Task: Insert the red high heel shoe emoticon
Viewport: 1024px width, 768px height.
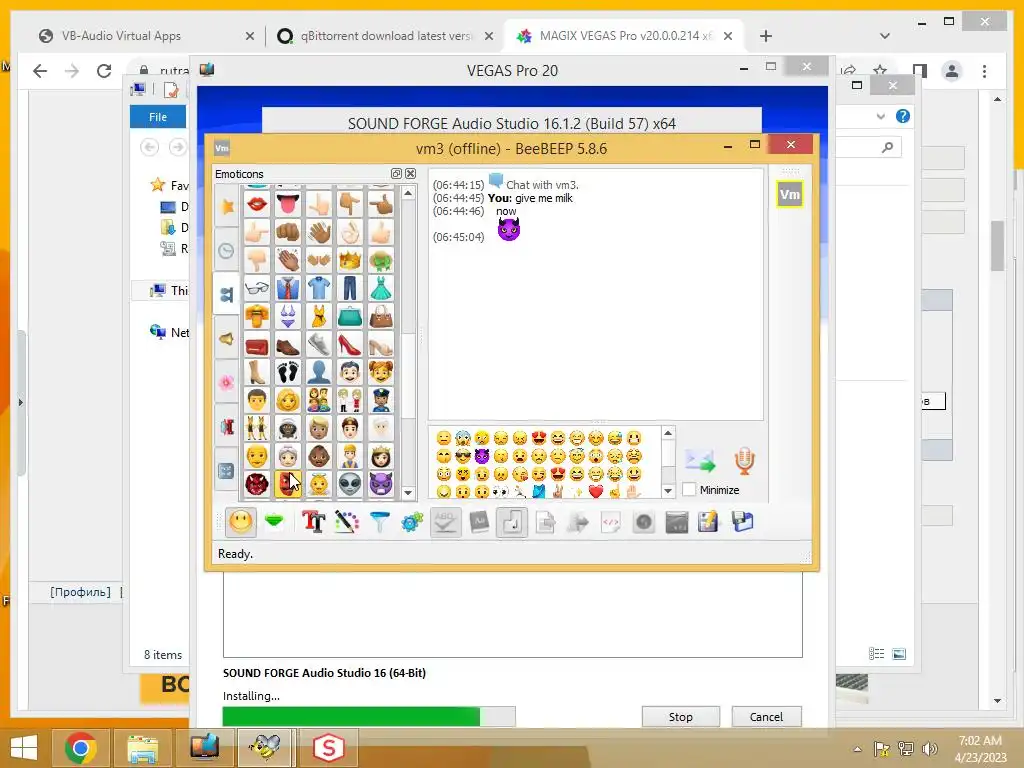Action: (349, 344)
